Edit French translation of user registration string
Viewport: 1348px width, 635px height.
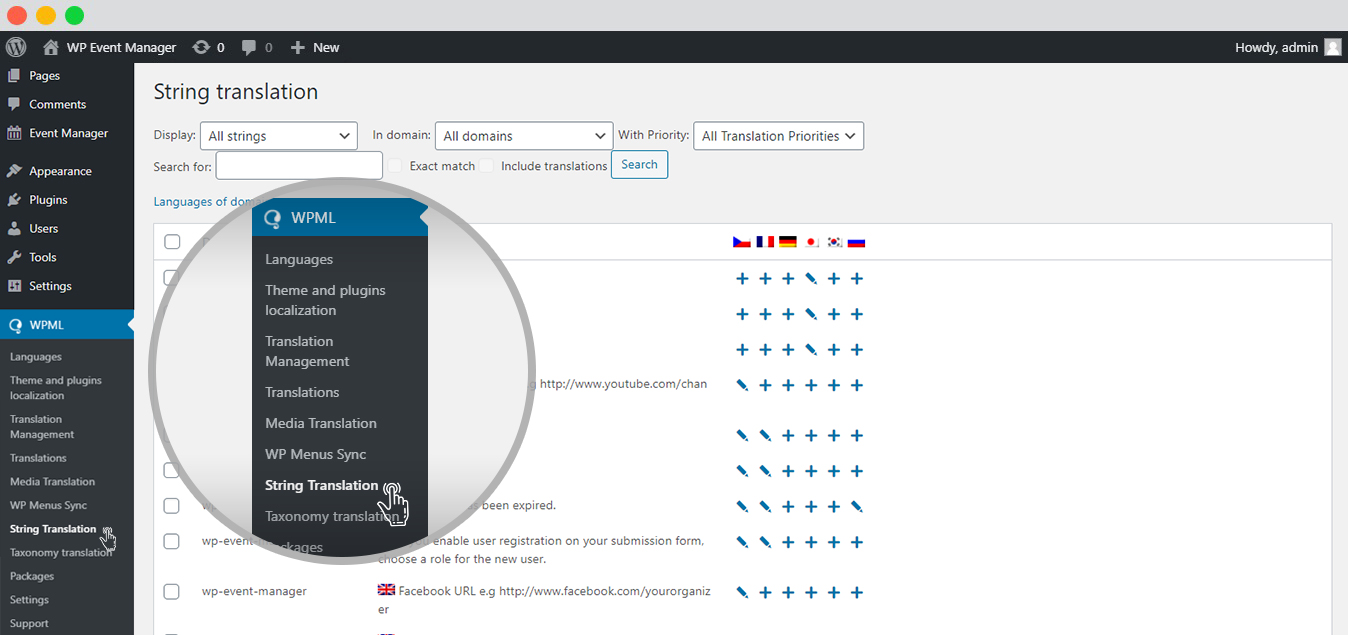[x=765, y=542]
